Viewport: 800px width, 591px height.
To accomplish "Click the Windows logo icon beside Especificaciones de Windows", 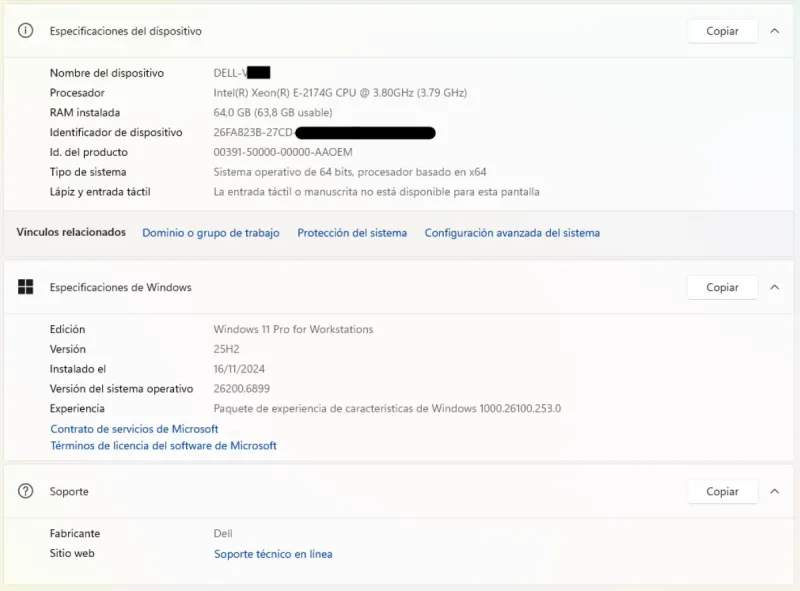I will tap(26, 287).
